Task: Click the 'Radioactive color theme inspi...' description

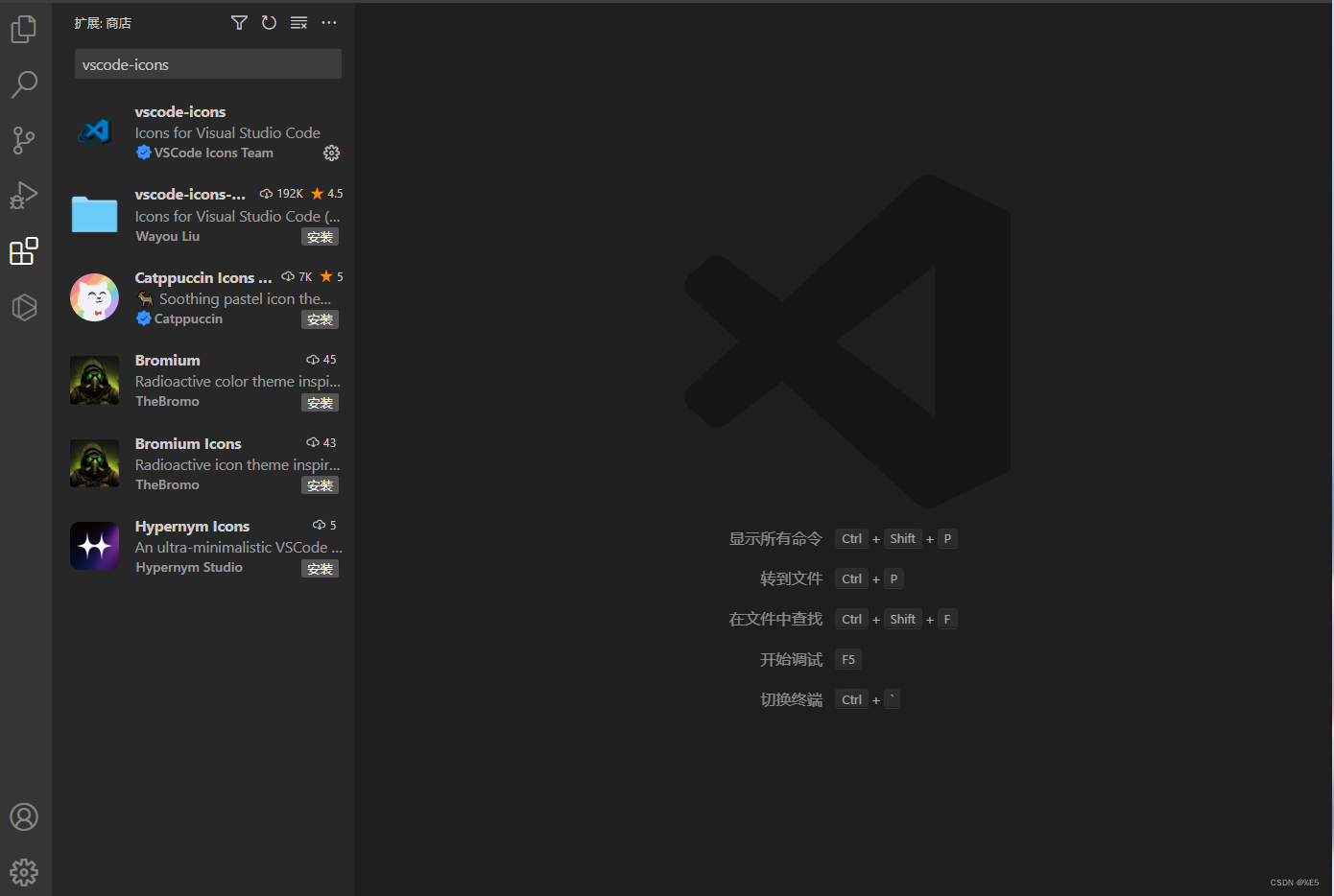Action: click(x=238, y=382)
